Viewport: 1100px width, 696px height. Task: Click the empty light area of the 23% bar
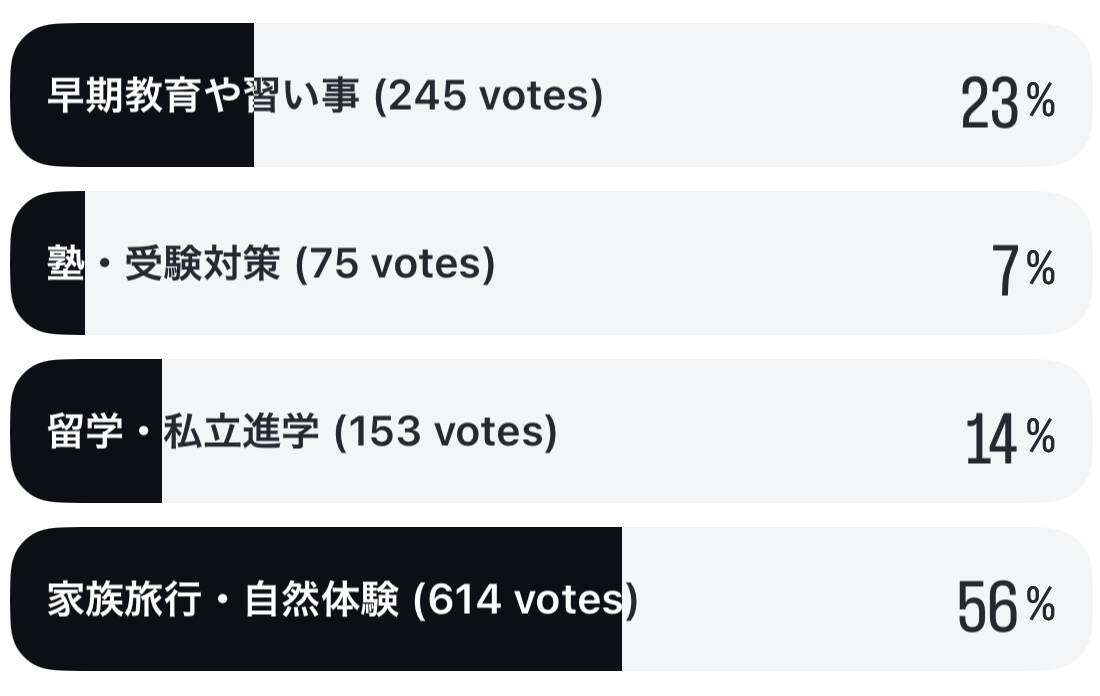point(780,97)
